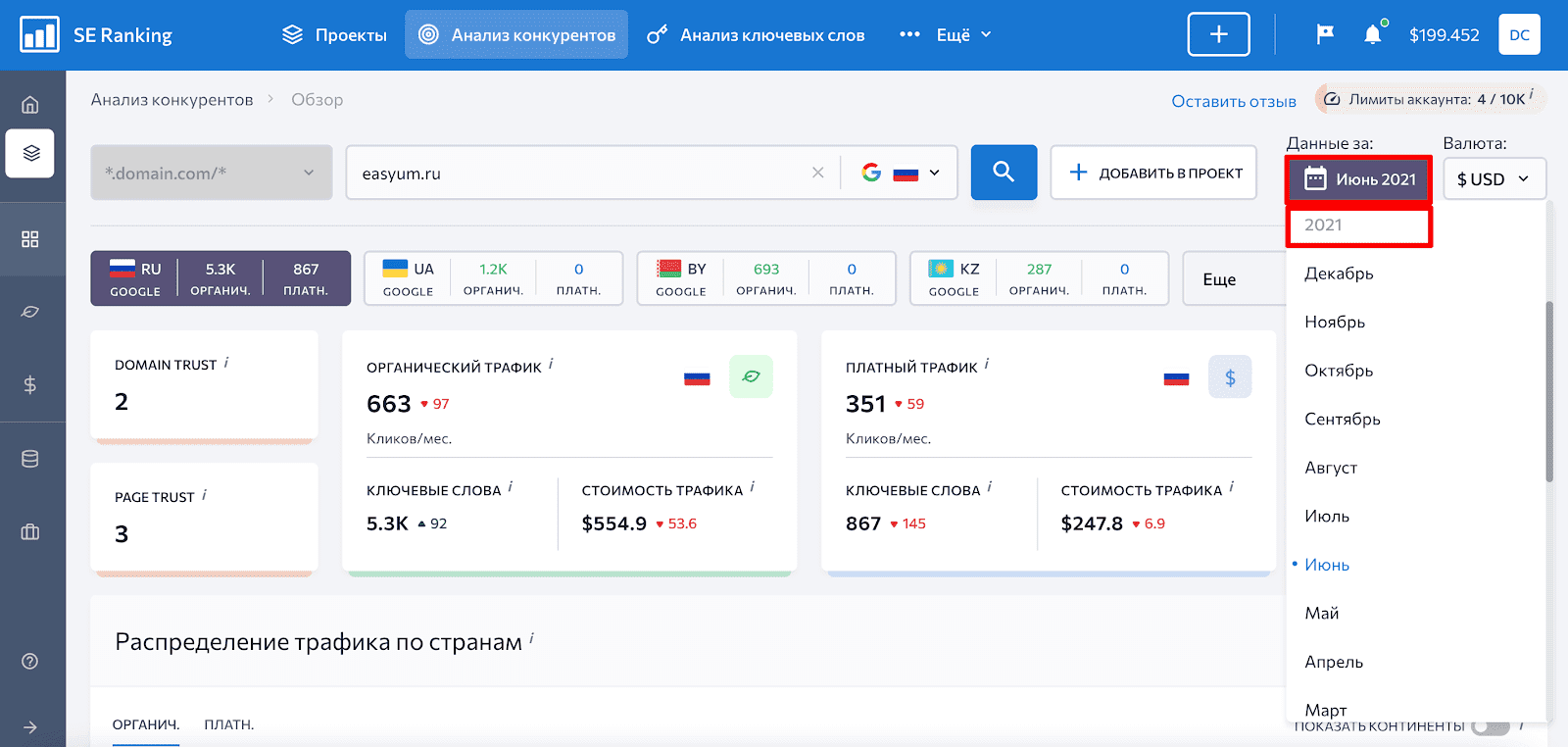Click the plus add button in header

point(1219,34)
